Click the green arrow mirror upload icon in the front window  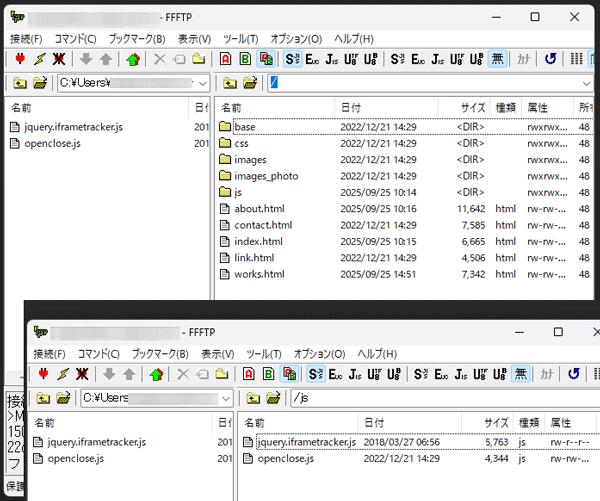pyautogui.click(x=155, y=374)
